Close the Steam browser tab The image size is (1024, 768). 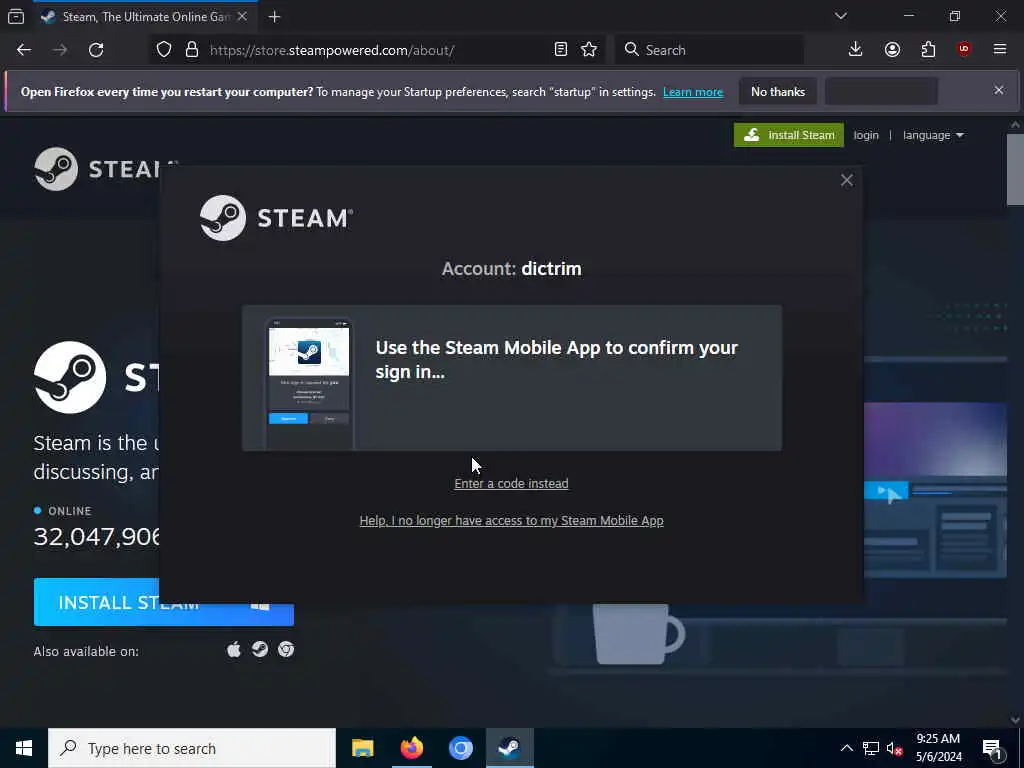(x=242, y=17)
